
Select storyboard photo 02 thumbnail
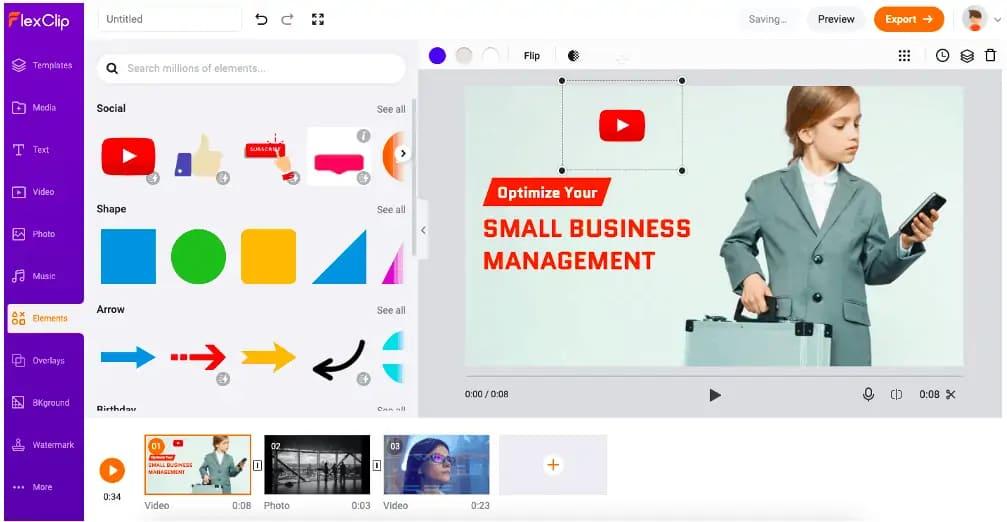point(317,465)
